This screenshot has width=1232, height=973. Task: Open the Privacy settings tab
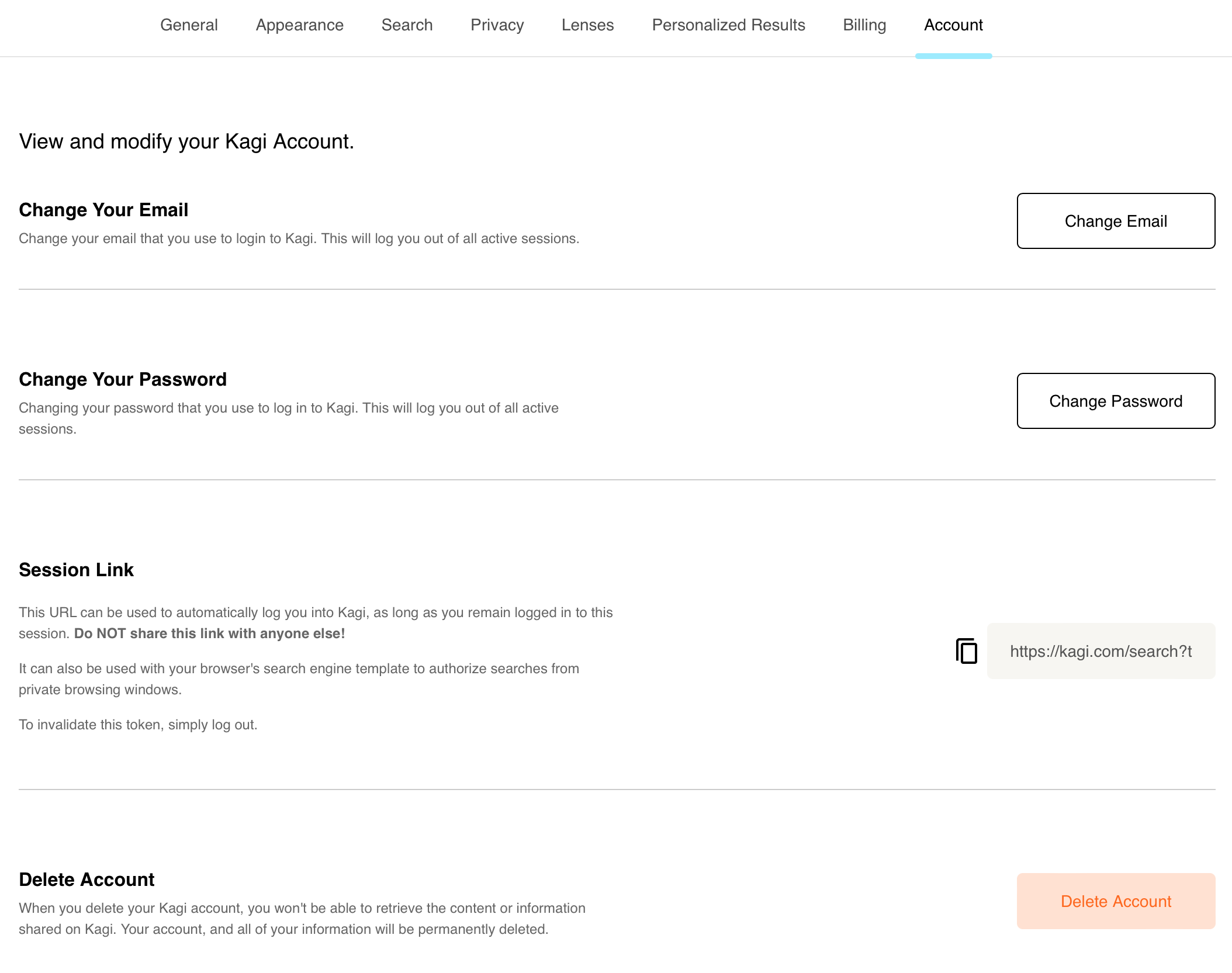click(496, 25)
